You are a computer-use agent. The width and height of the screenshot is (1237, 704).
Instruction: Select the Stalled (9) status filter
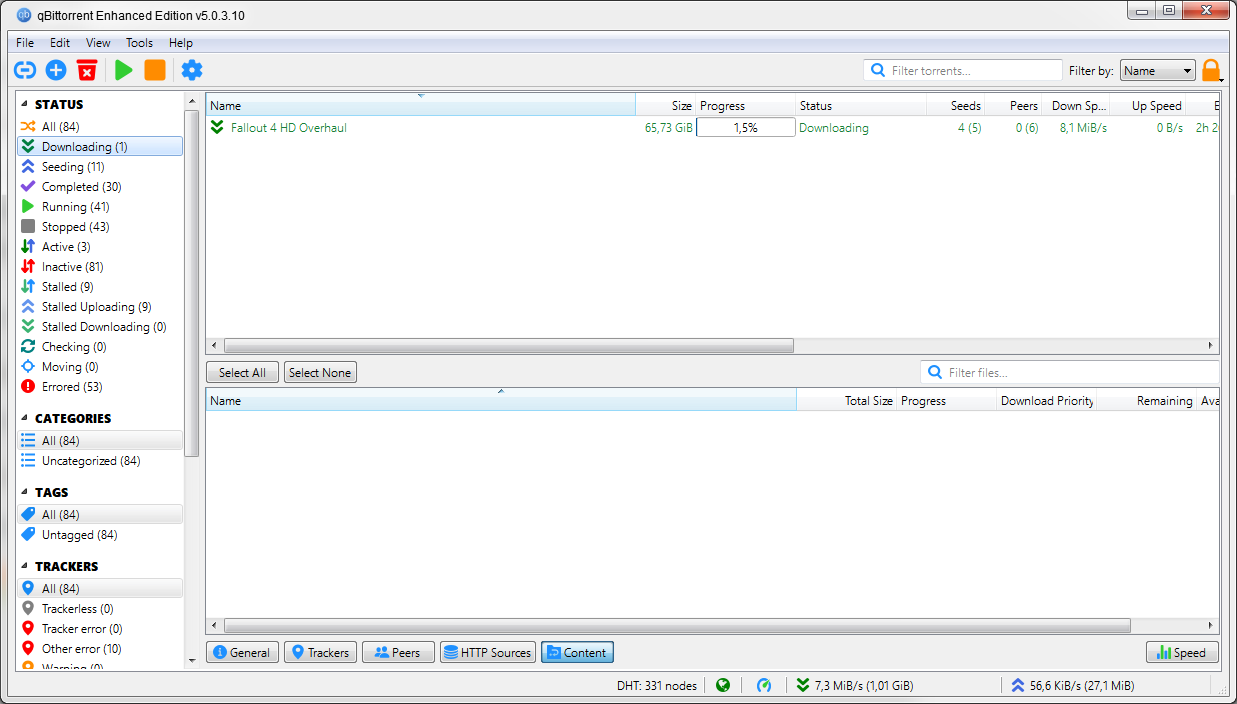point(100,286)
